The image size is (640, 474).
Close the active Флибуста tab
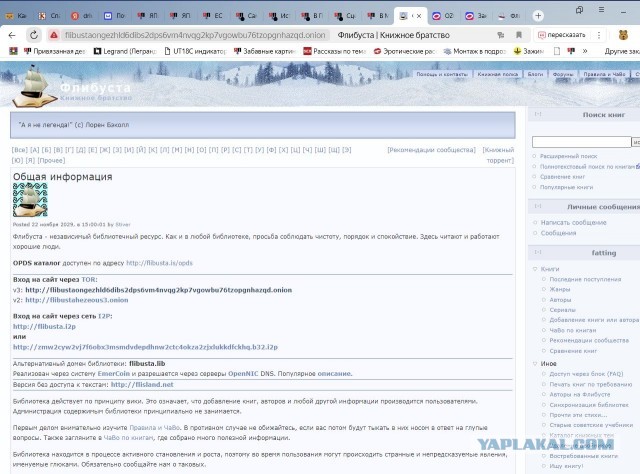coord(419,16)
